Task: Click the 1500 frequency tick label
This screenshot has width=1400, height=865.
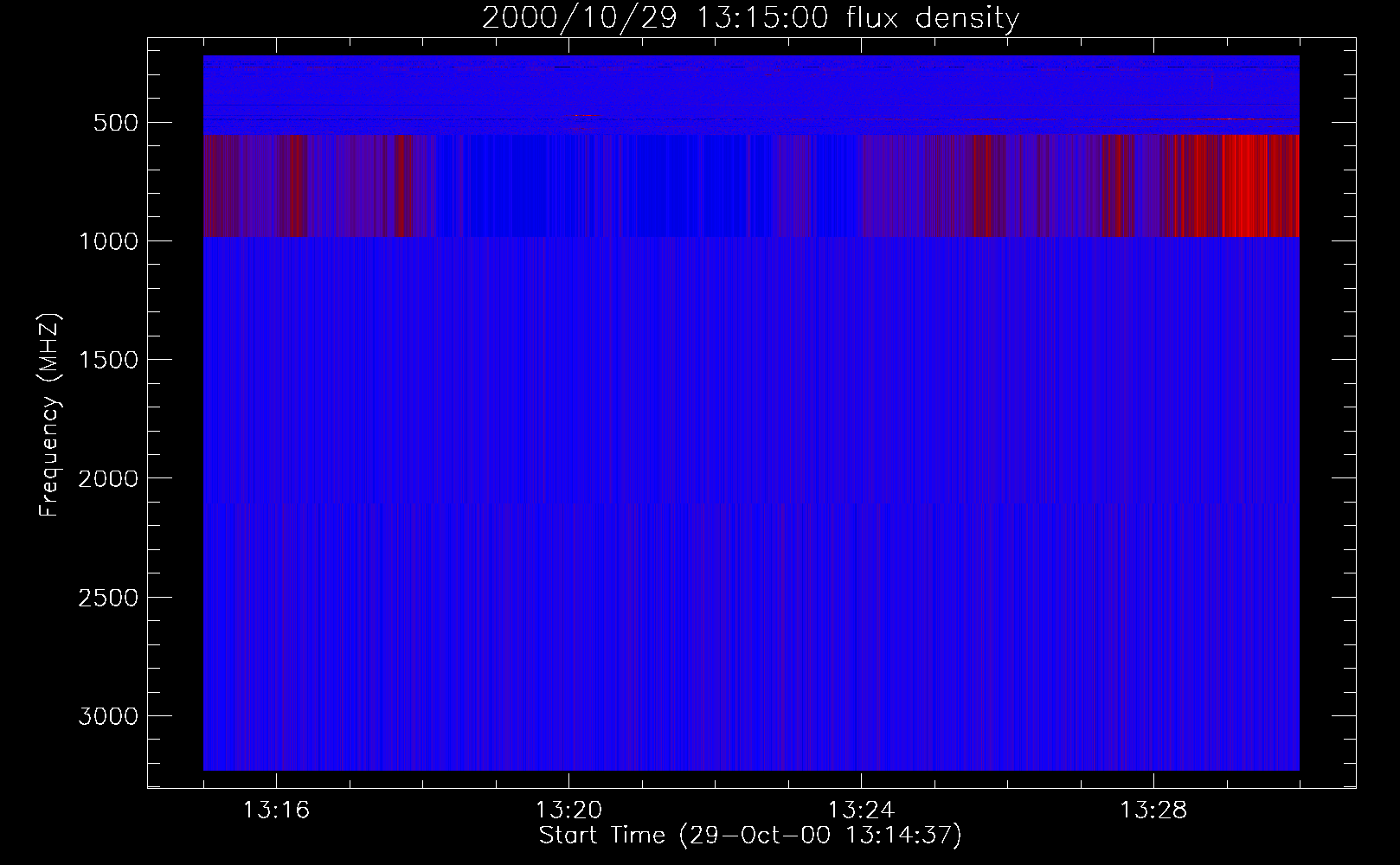Action: pyautogui.click(x=108, y=360)
